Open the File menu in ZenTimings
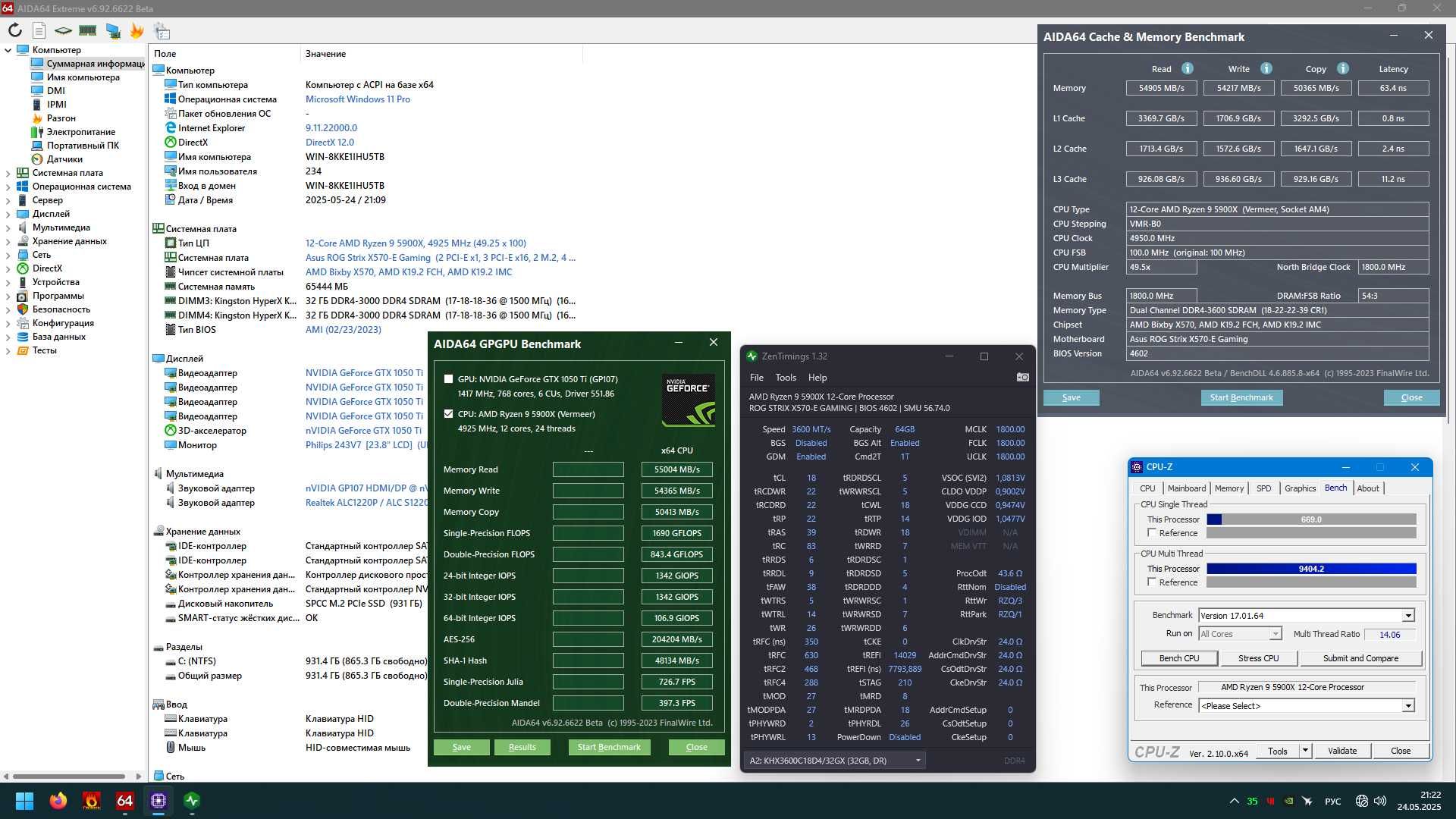 coord(756,378)
